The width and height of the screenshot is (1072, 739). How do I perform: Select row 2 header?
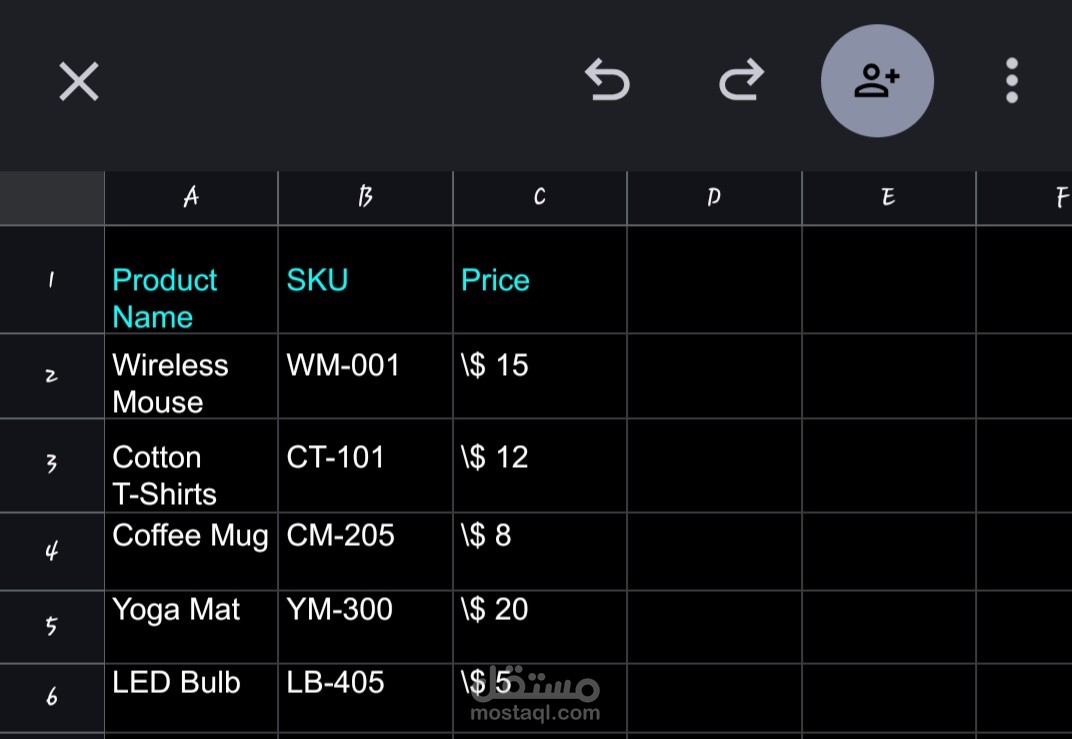click(x=52, y=376)
